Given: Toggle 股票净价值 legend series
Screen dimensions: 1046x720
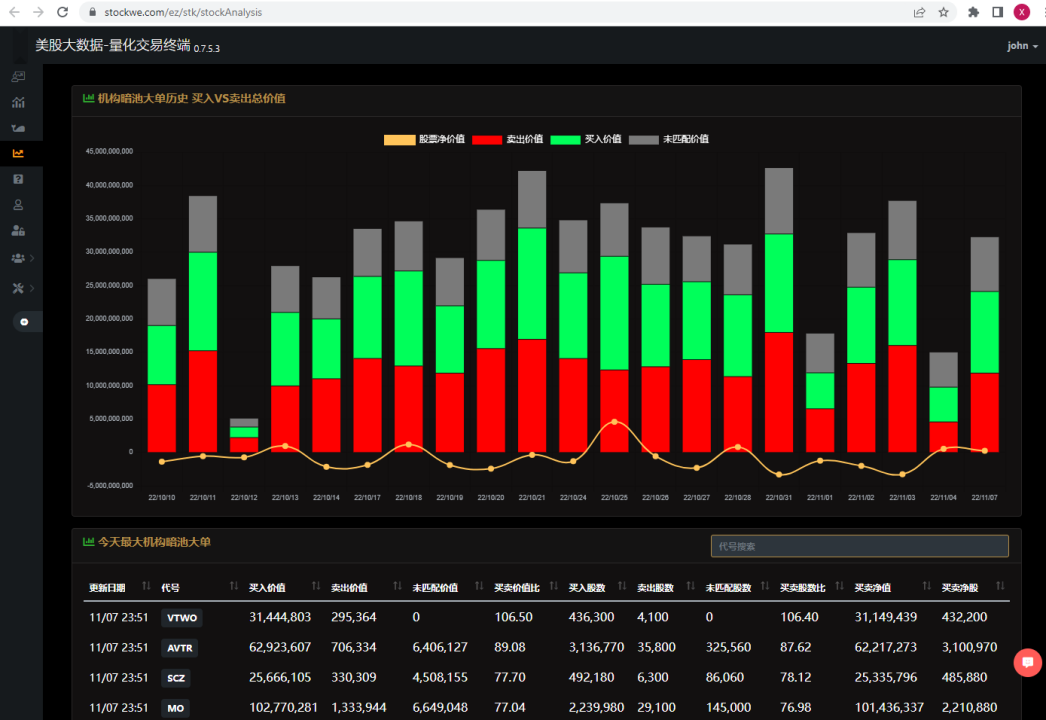Looking at the screenshot, I should (x=424, y=139).
